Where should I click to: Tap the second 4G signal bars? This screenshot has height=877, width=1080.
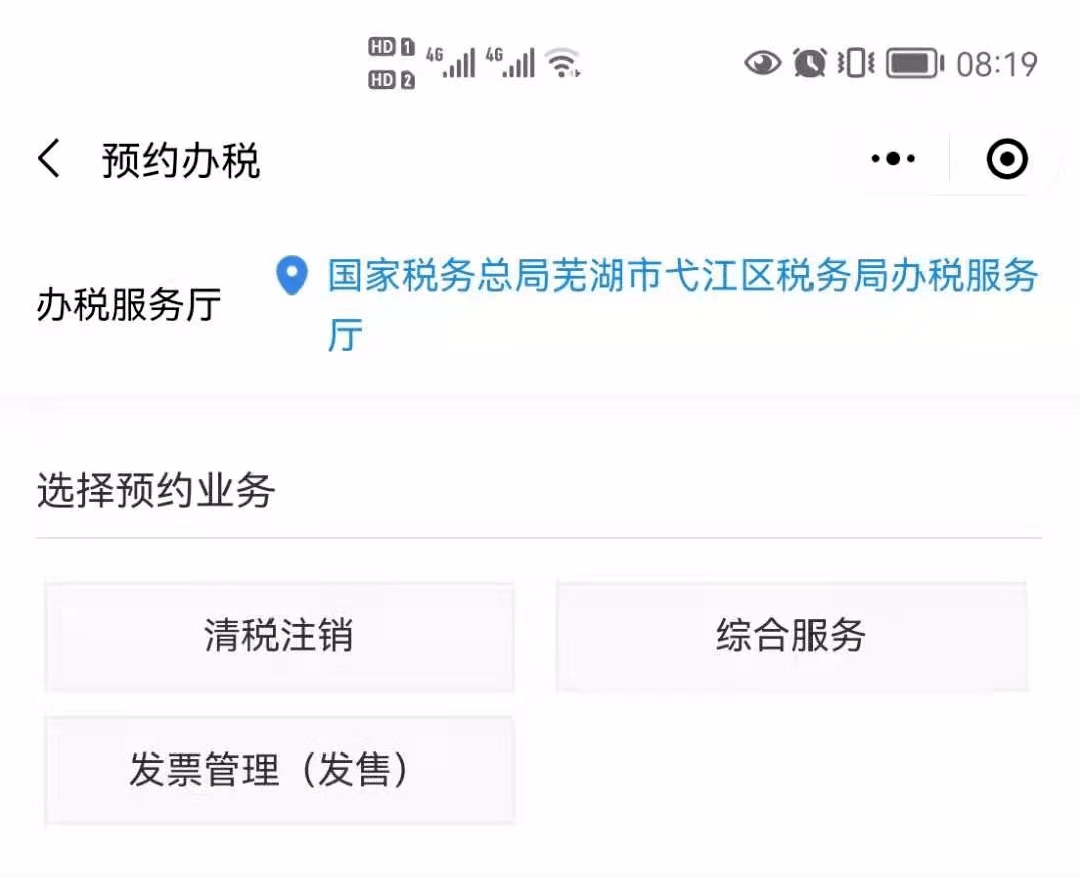pos(510,62)
